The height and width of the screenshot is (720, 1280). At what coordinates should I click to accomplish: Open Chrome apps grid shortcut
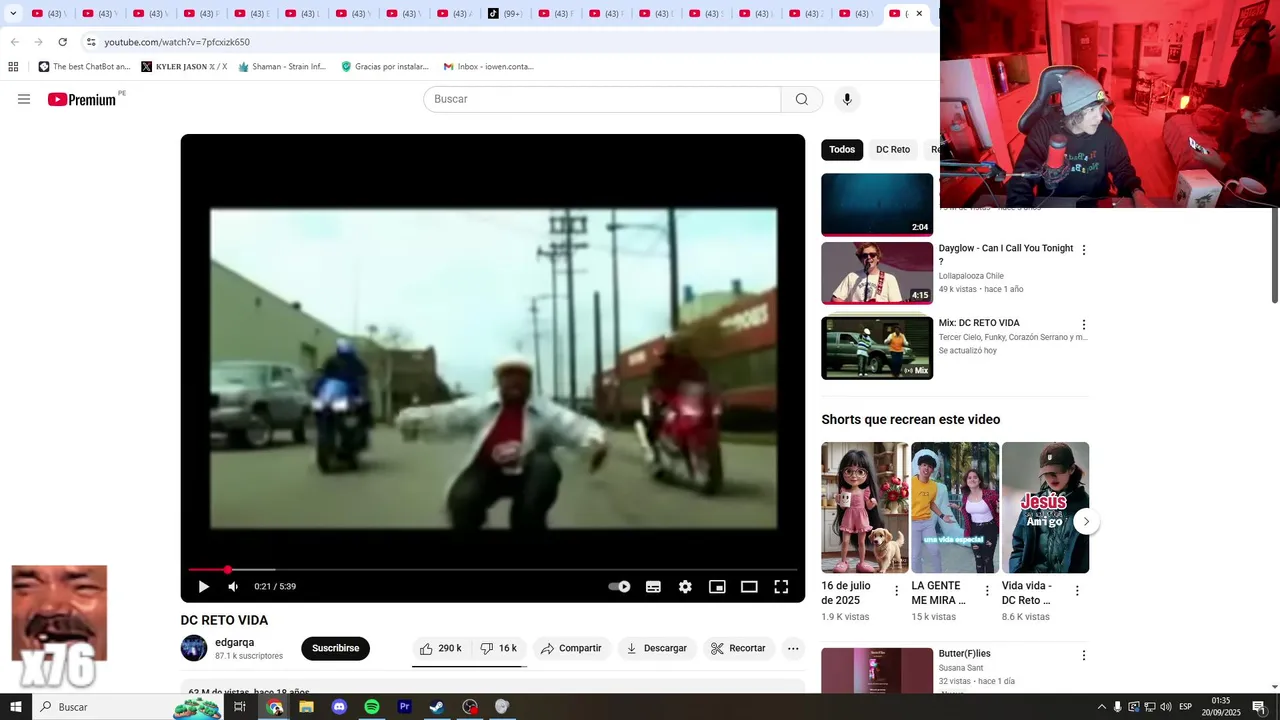pos(13,67)
